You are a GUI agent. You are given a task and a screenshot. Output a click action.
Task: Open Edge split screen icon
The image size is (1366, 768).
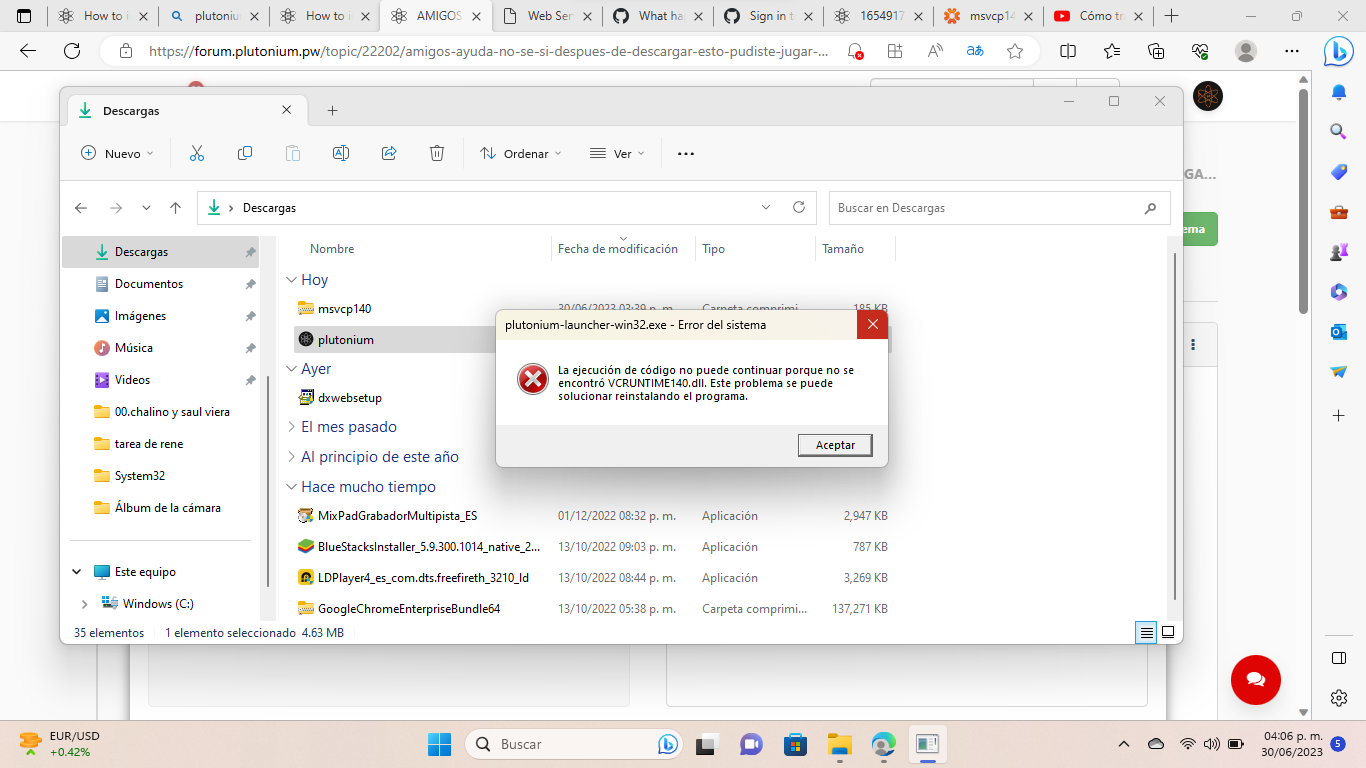tap(1068, 51)
